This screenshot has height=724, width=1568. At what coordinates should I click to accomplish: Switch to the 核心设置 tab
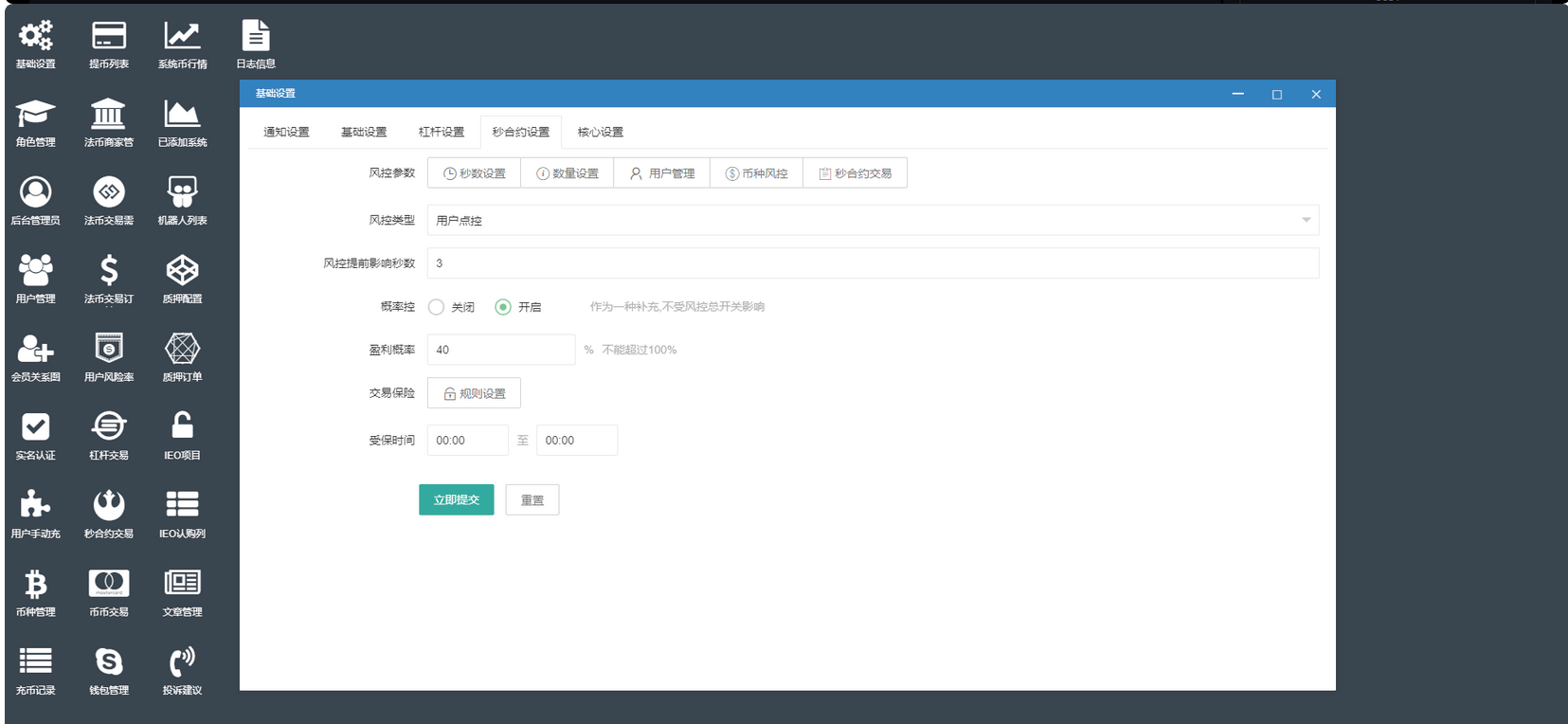601,132
